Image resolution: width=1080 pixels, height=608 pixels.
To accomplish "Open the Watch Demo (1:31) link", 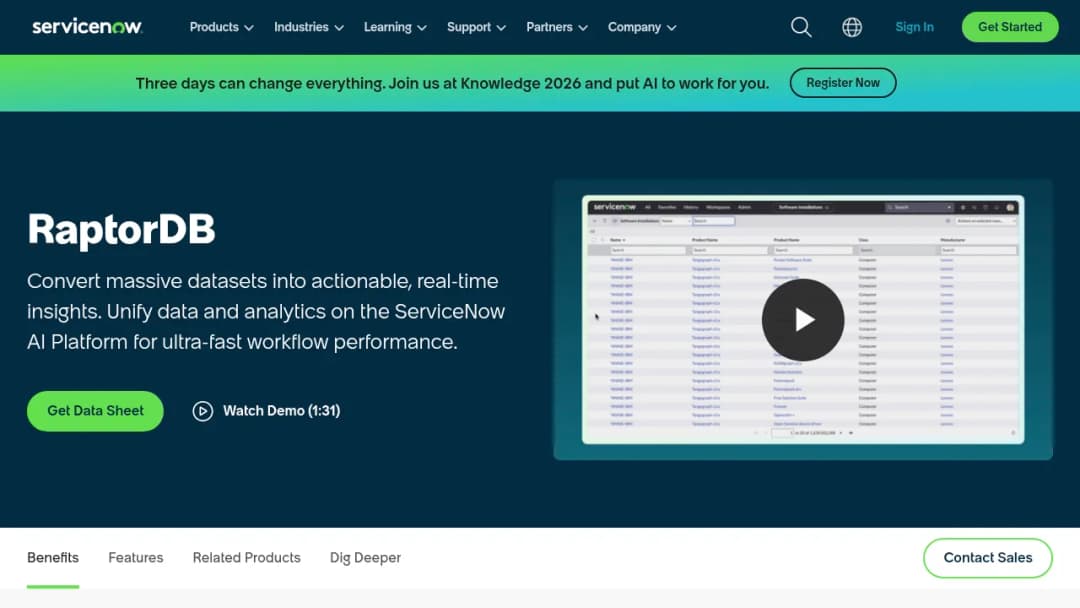I will pyautogui.click(x=267, y=411).
